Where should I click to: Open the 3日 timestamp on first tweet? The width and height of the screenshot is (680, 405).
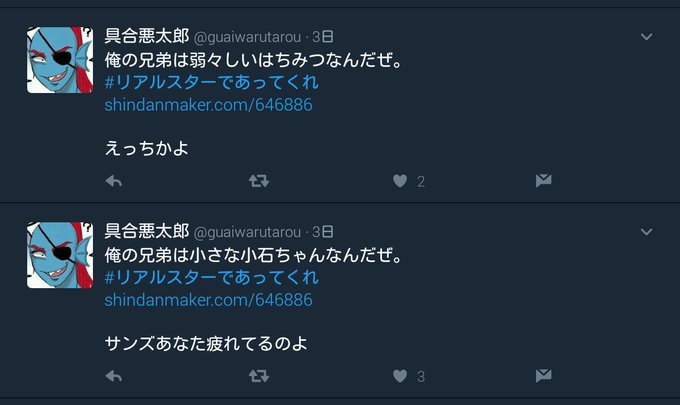pyautogui.click(x=323, y=37)
